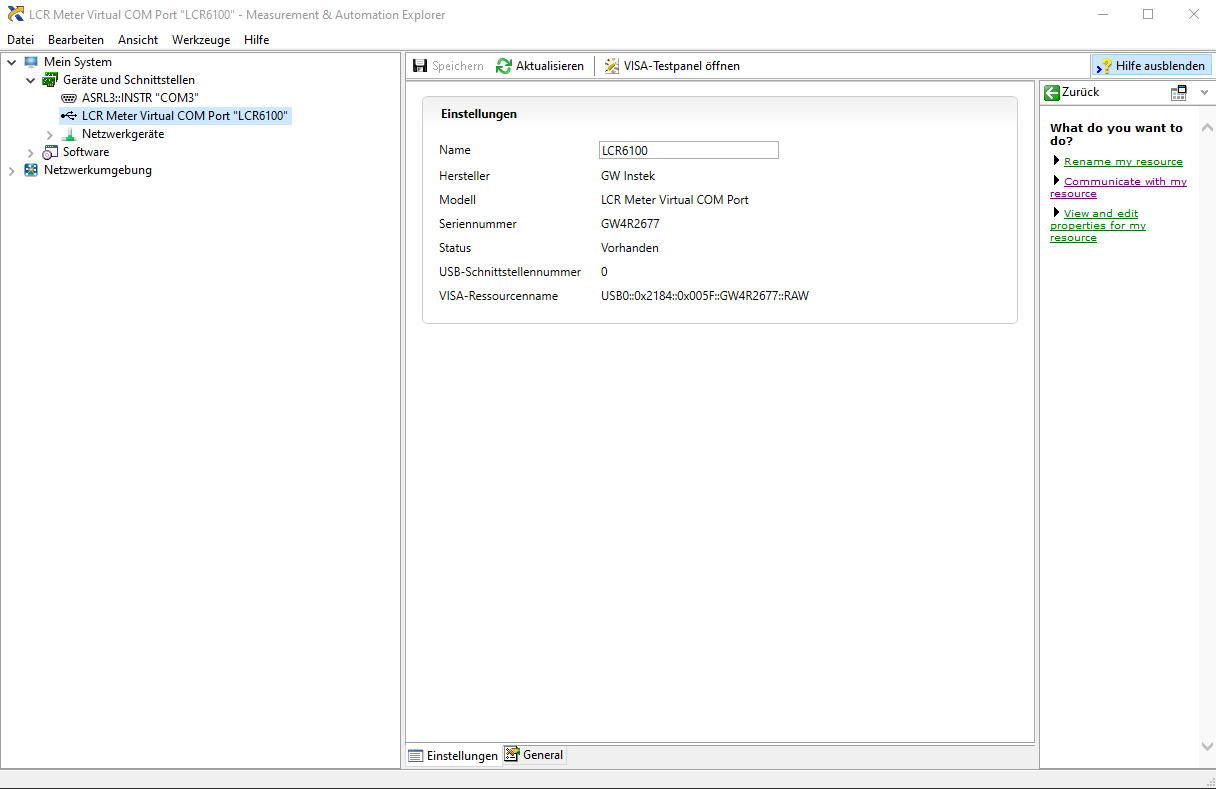This screenshot has width=1216, height=789.
Task: Open the Werkzeuge menu
Action: [x=201, y=40]
